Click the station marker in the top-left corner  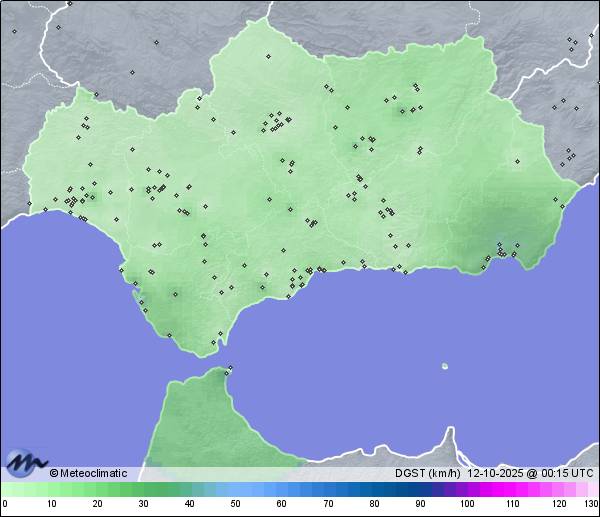tap(15, 31)
